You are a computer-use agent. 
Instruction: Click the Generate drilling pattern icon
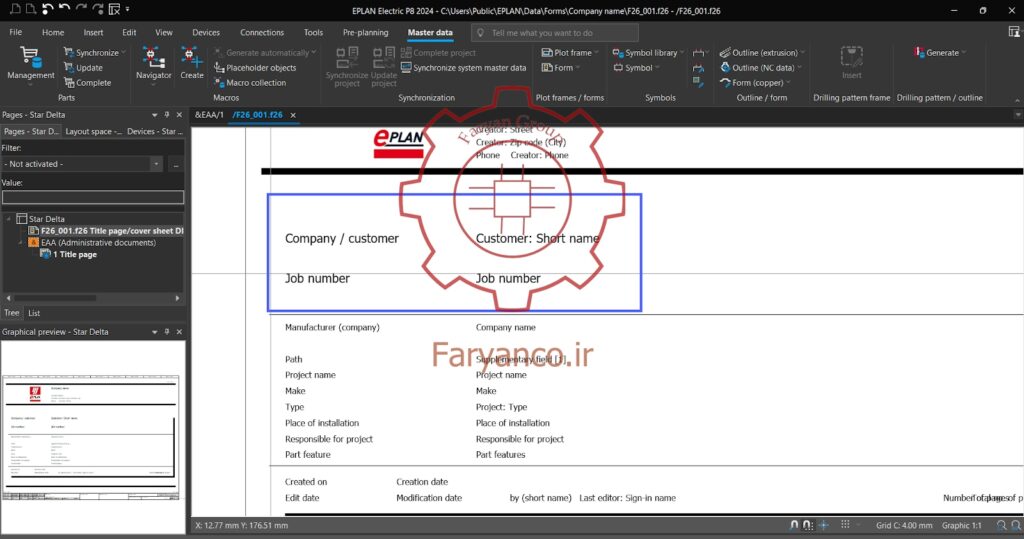pyautogui.click(x=920, y=52)
